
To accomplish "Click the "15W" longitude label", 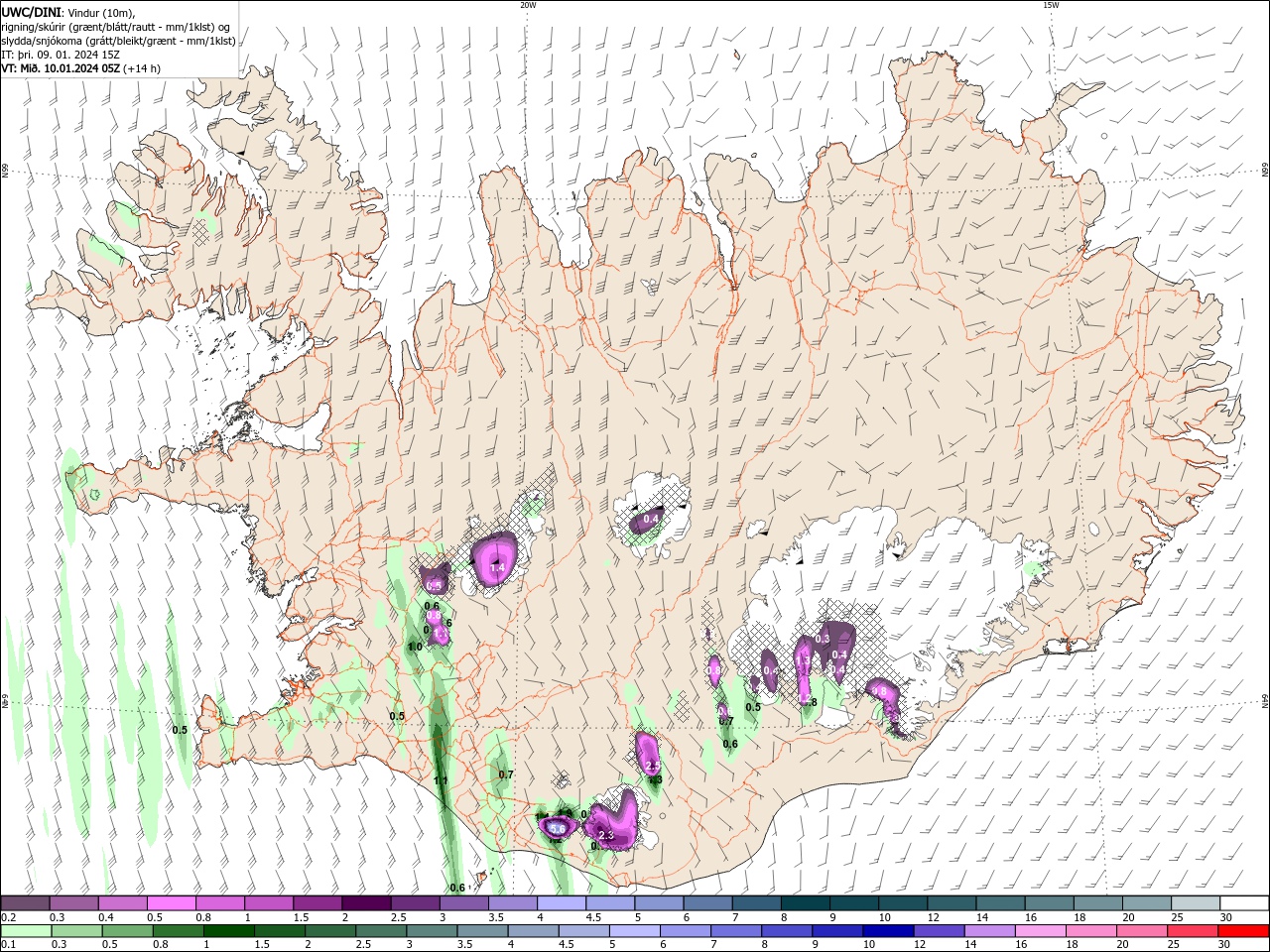I will tap(1050, 5).
